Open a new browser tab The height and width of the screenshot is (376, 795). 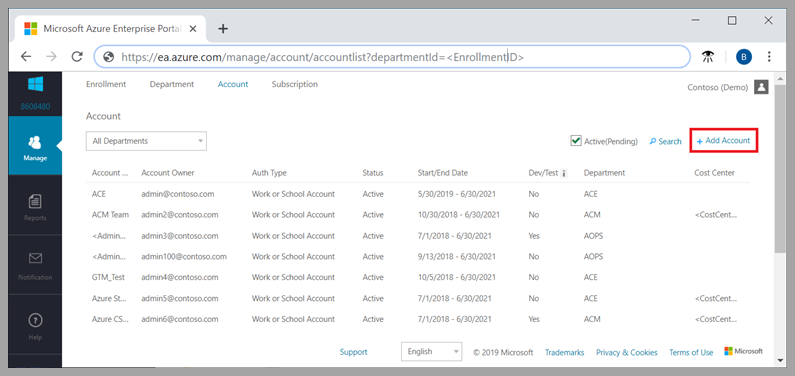[223, 28]
